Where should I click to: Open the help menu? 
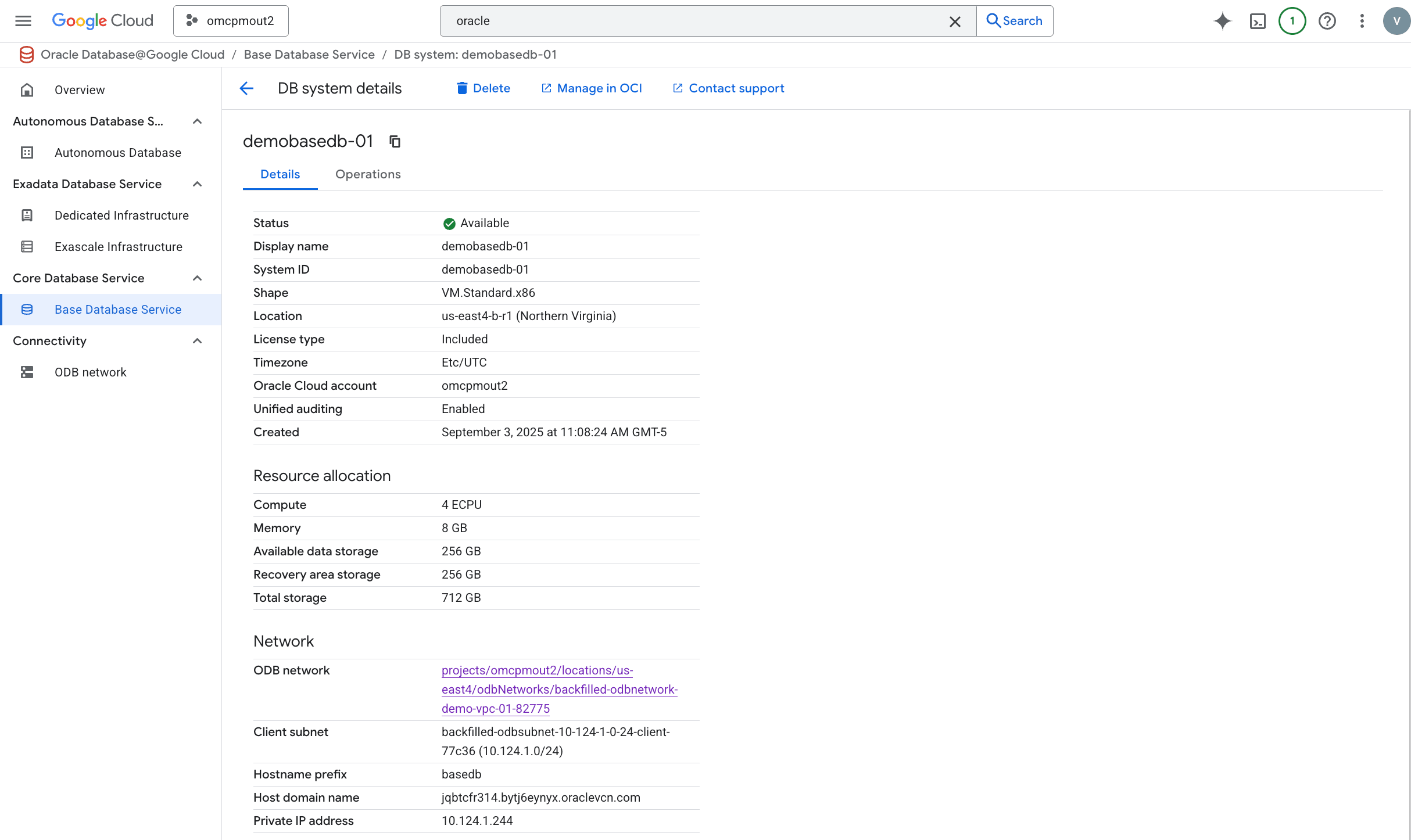click(x=1327, y=20)
